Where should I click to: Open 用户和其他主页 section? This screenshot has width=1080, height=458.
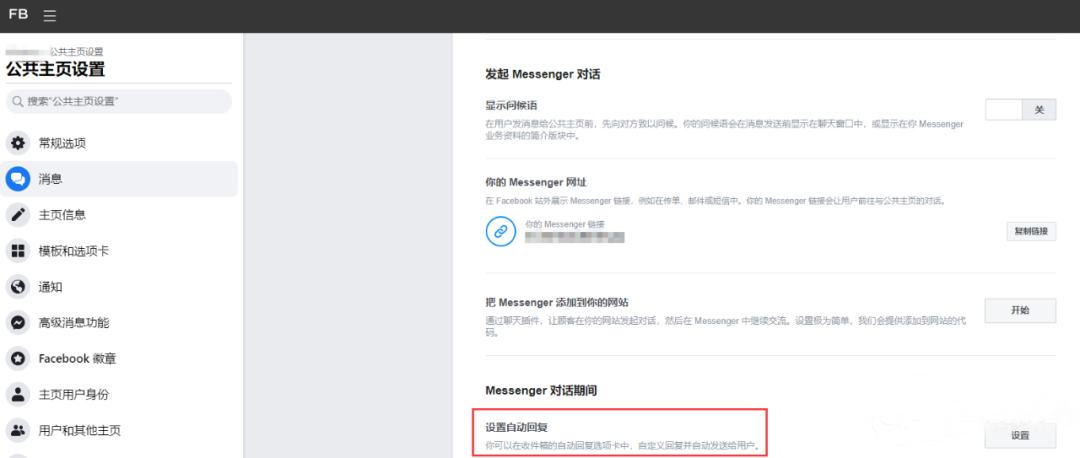pyautogui.click(x=120, y=430)
